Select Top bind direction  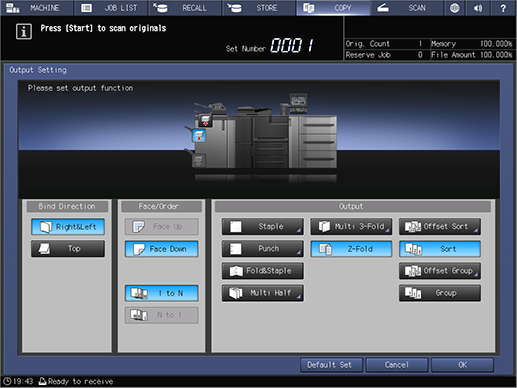pyautogui.click(x=68, y=249)
